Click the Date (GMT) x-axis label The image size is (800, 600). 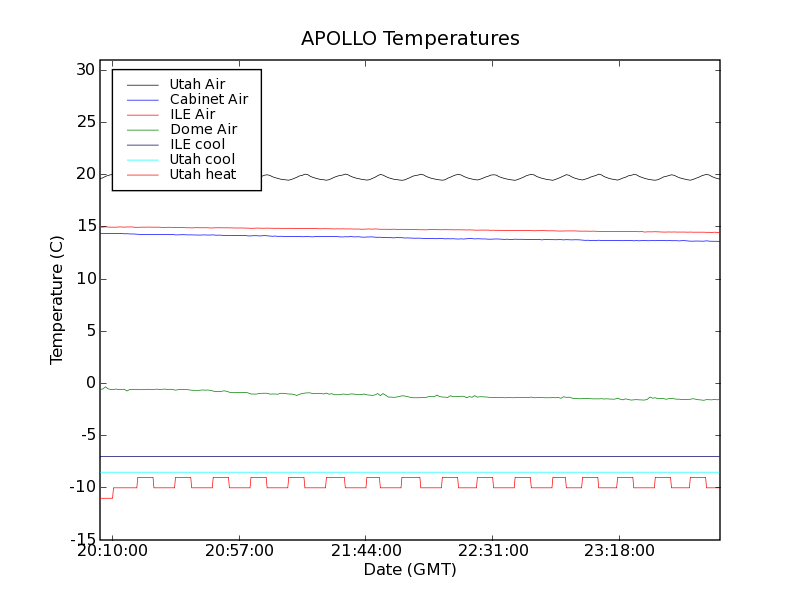(410, 570)
